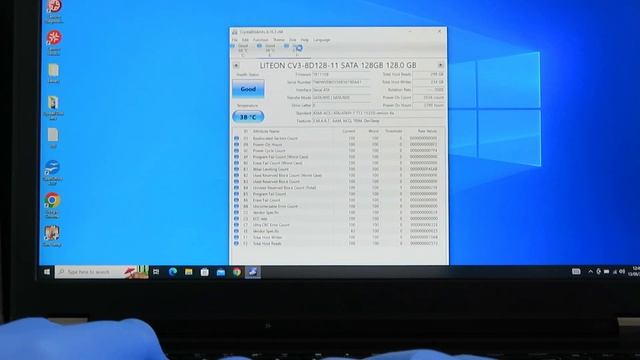Click the Total Host Writes value box

pos(429,82)
